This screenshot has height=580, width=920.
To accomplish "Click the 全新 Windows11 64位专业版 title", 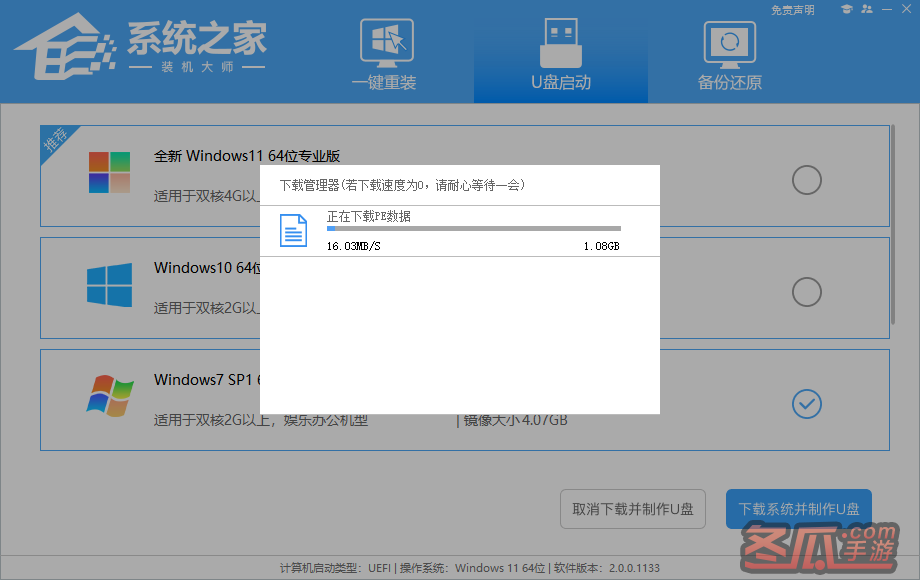I will point(247,156).
